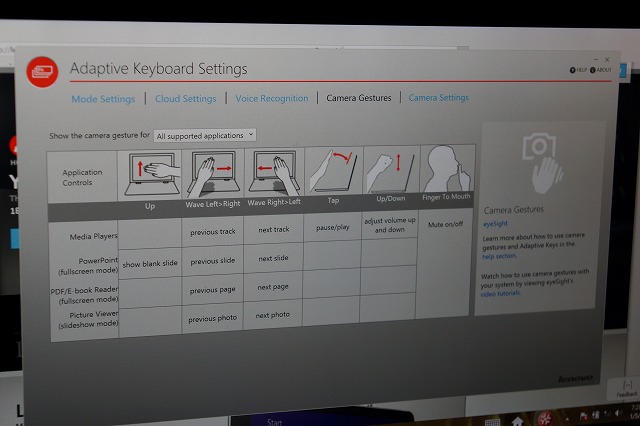Select the Finger To Mouth gesture icon

pyautogui.click(x=447, y=169)
